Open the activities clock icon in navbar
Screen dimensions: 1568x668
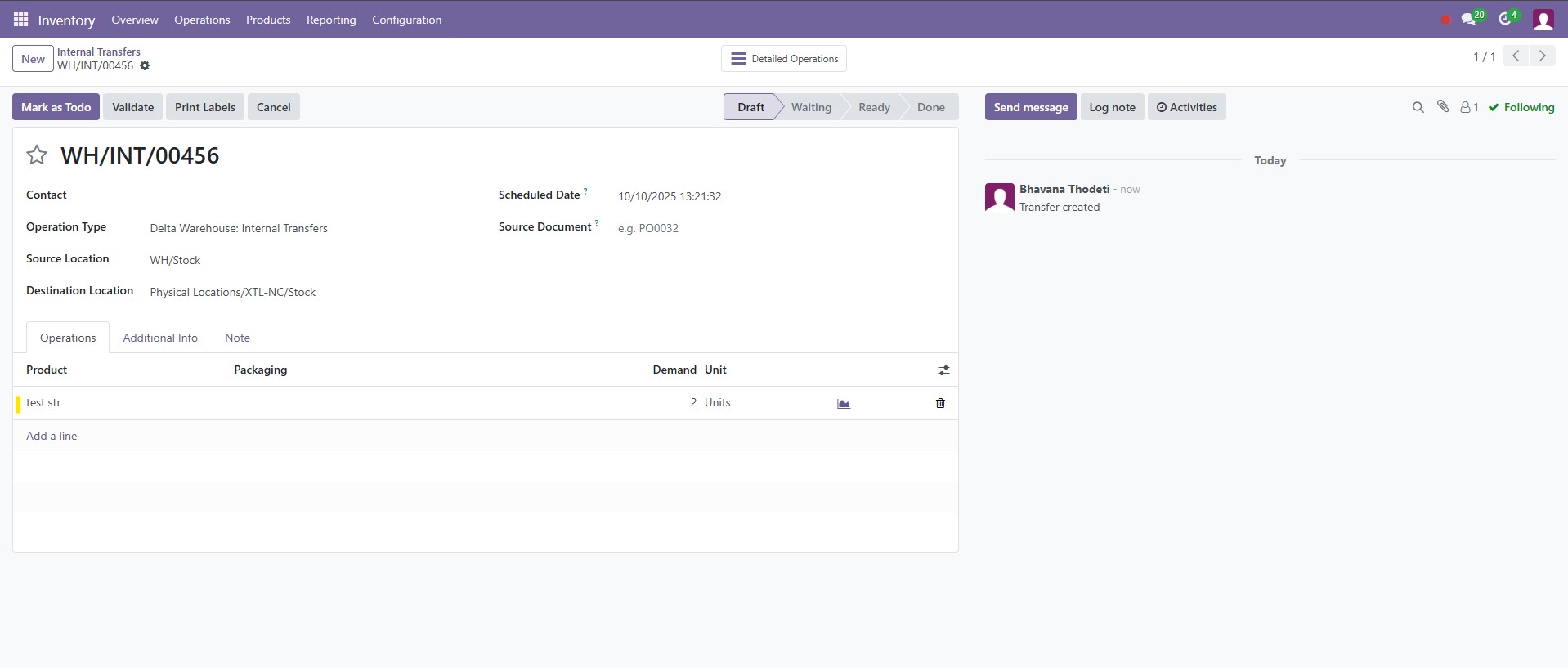coord(1505,20)
